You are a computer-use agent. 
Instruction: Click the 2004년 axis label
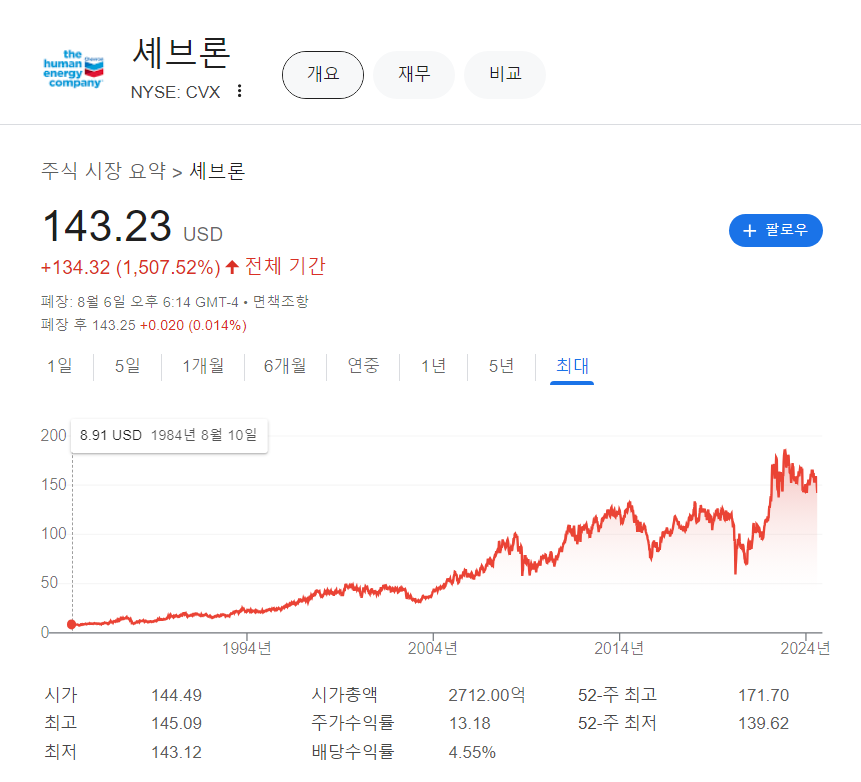coord(433,649)
